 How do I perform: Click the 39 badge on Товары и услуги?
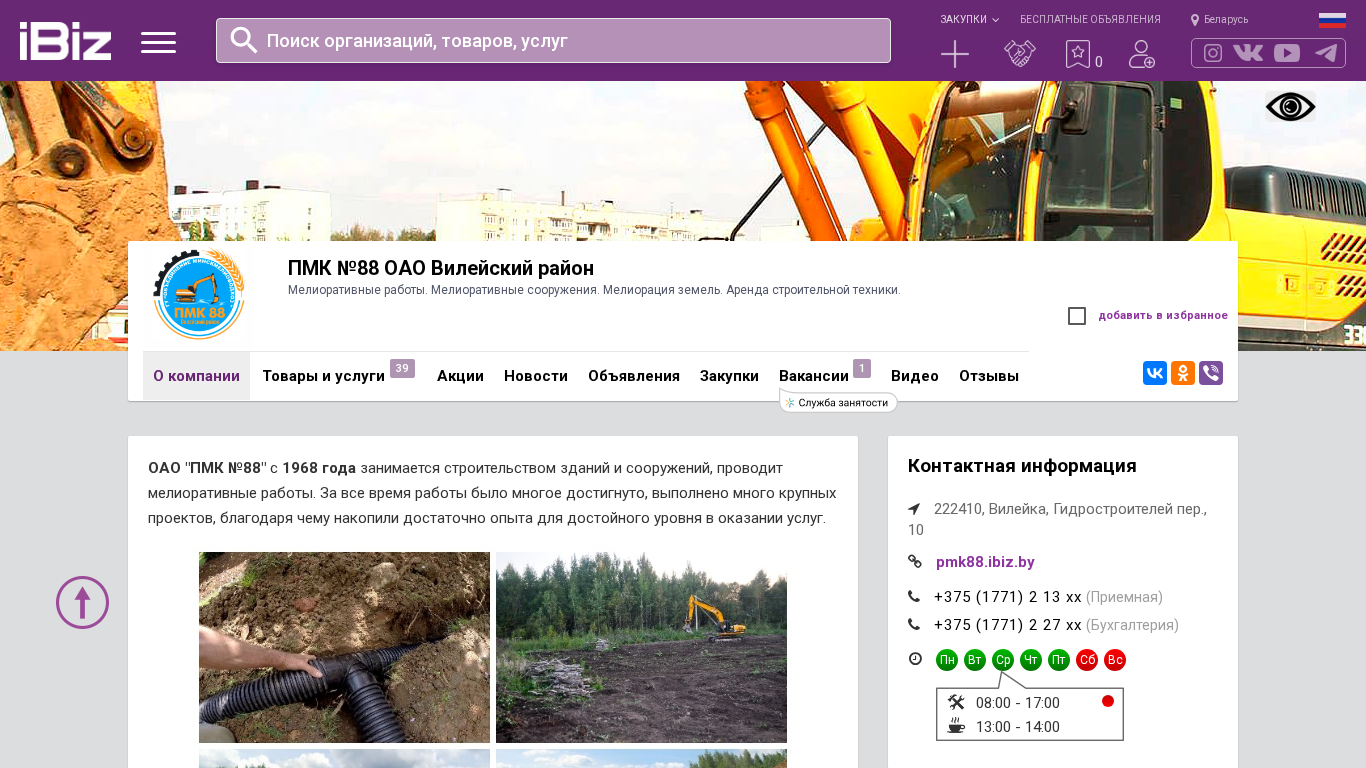coord(402,368)
